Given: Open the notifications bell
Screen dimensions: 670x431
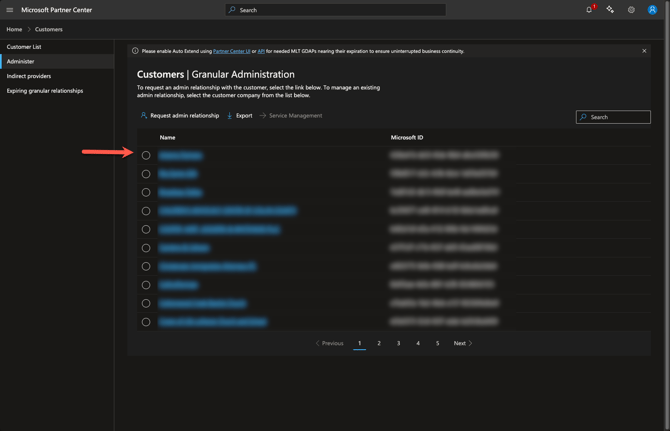Looking at the screenshot, I should (x=589, y=10).
